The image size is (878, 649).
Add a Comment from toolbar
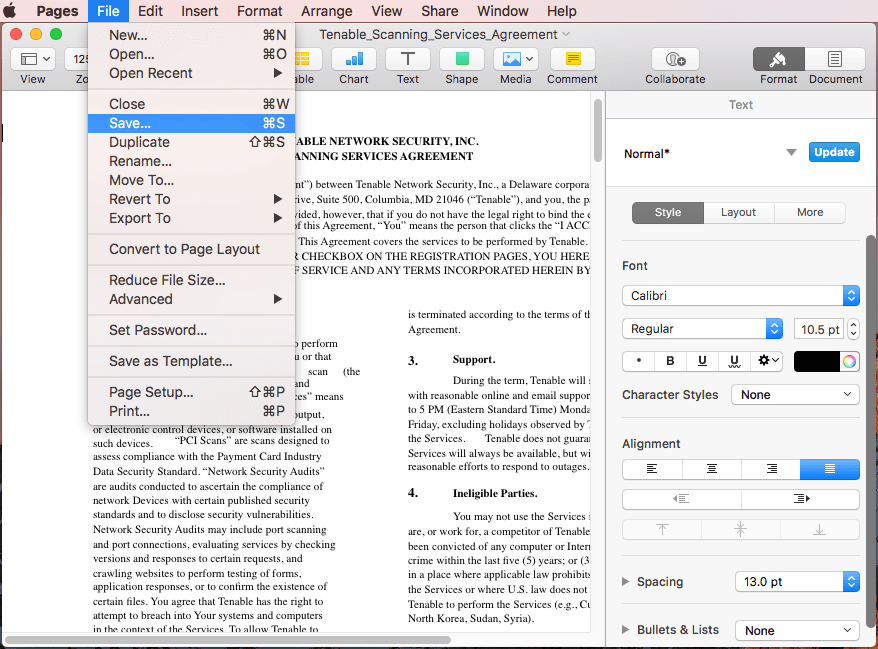[x=572, y=59]
